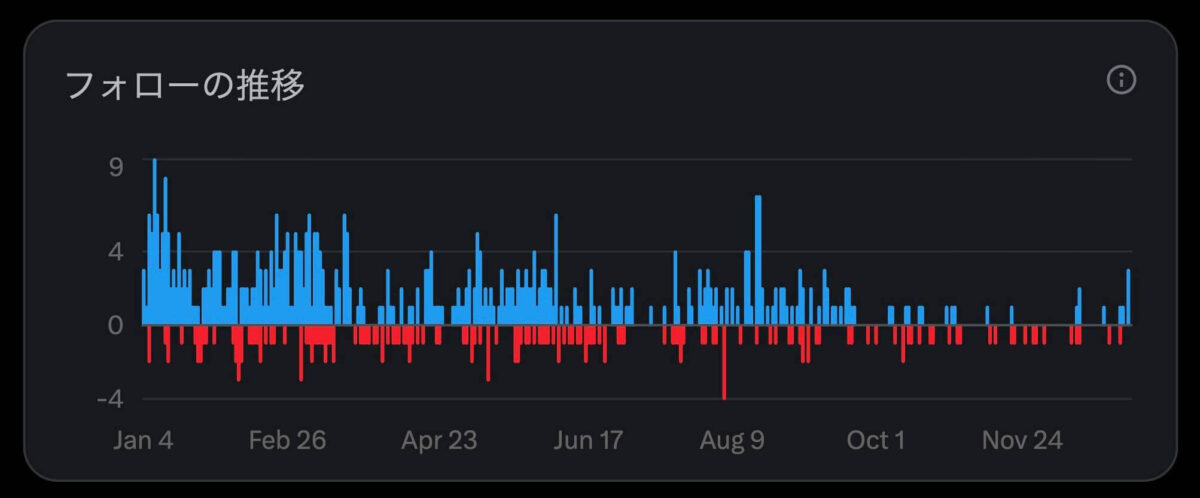The width and height of the screenshot is (1200, 498).
Task: Choose the Jun 17 date label
Action: click(587, 441)
